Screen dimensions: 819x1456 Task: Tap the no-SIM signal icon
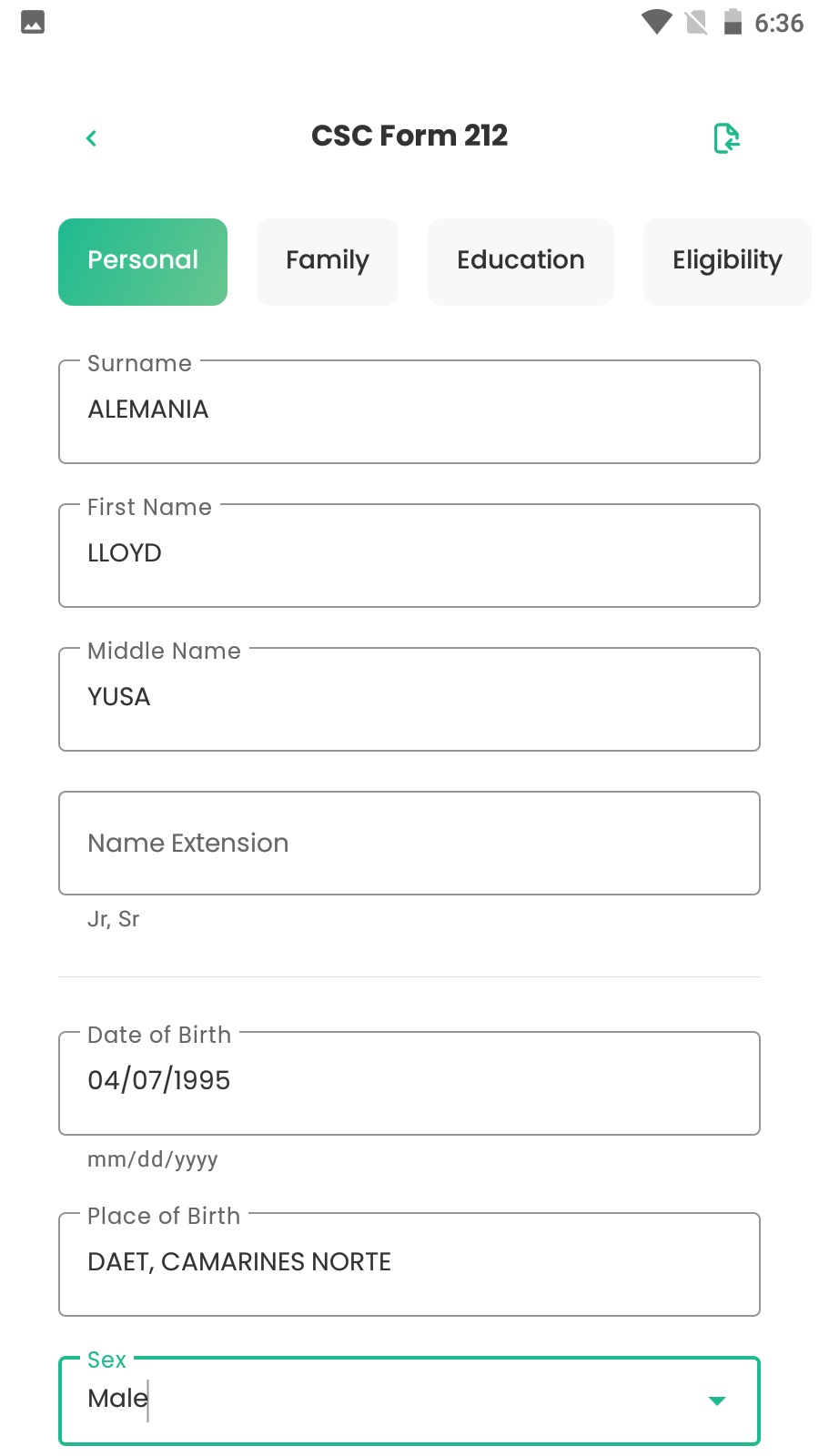click(x=696, y=23)
